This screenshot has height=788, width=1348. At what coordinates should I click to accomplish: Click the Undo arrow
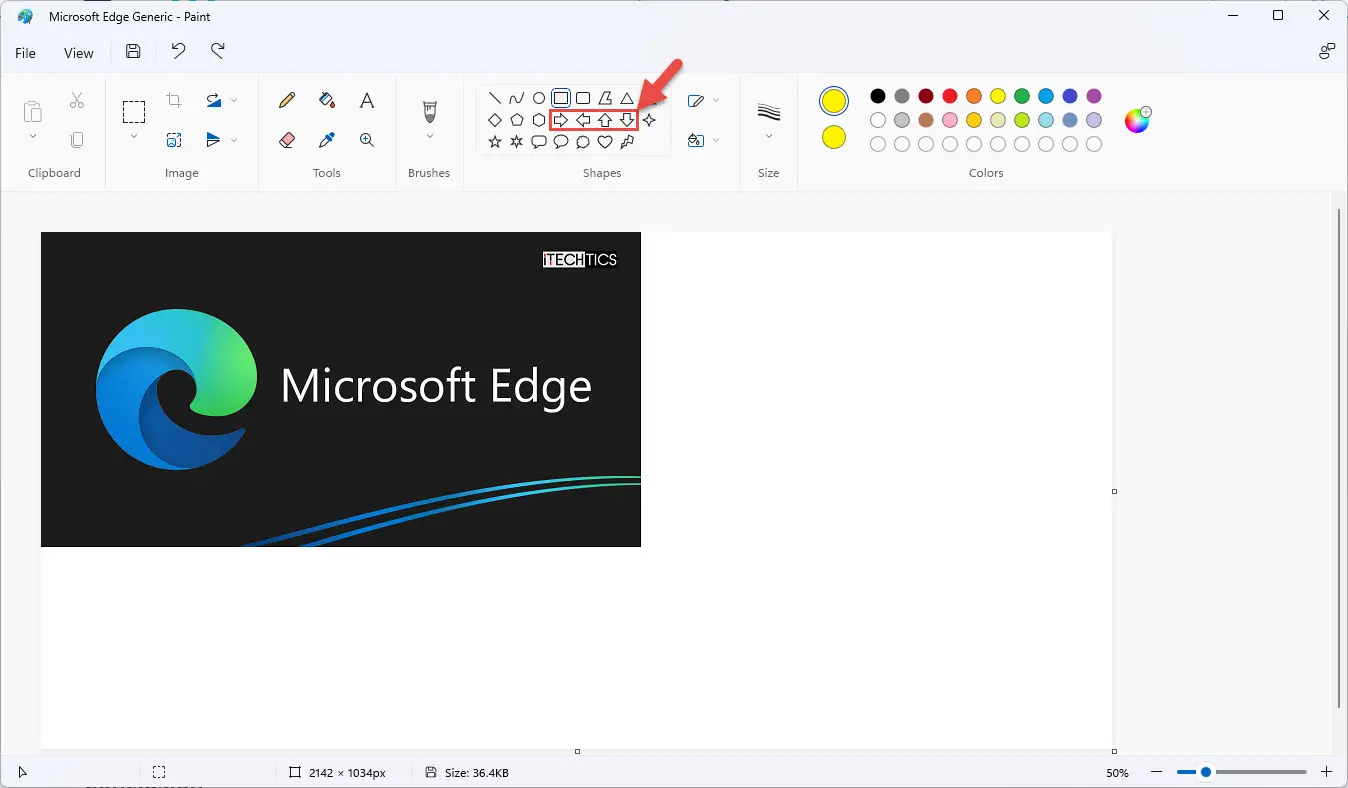click(178, 52)
